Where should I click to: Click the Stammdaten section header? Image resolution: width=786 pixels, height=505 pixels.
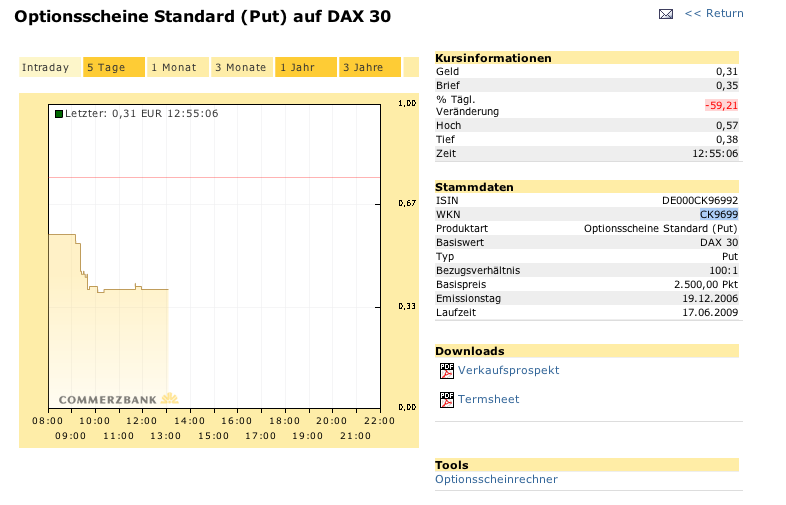(475, 187)
